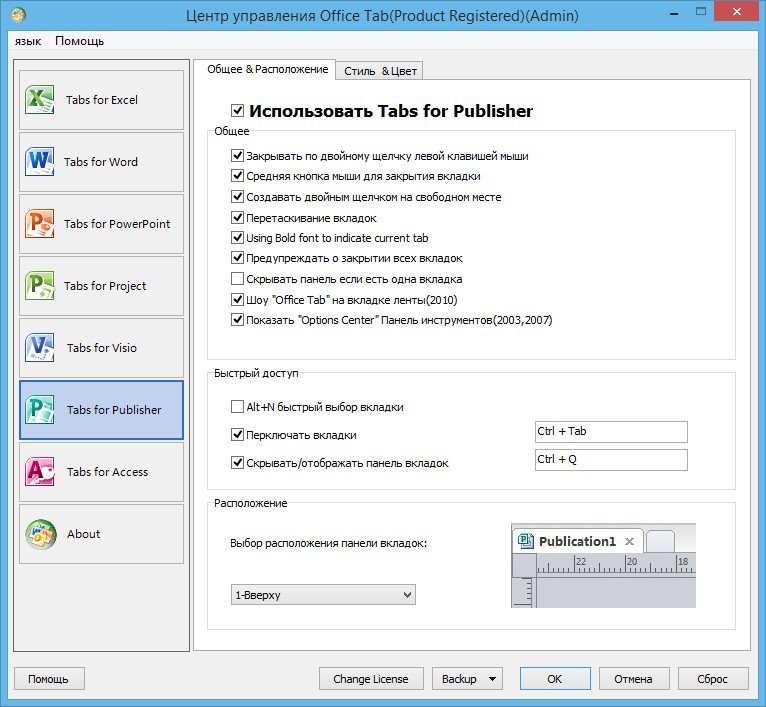Toggle Alt+N быстрый выбор вкладки checkbox
The width and height of the screenshot is (766, 707).
coord(237,407)
